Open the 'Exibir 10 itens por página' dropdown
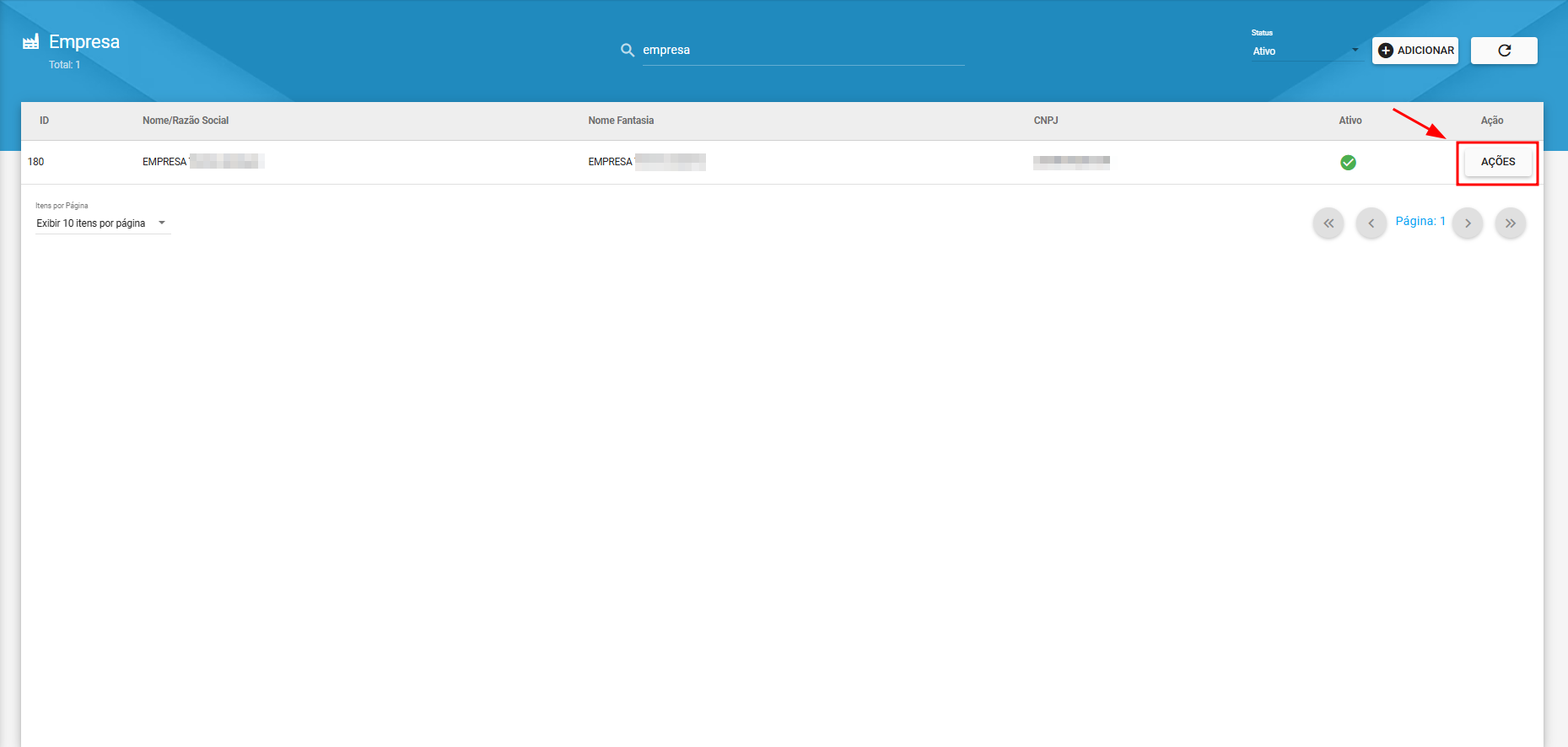Viewport: 1568px width, 747px height. click(x=102, y=223)
